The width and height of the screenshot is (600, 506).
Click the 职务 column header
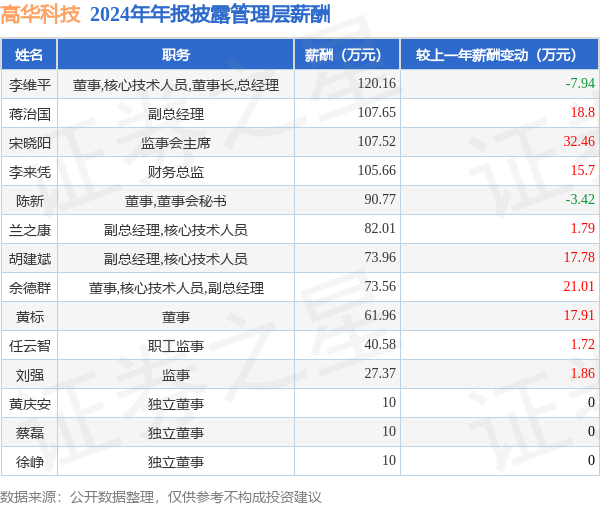coord(176,55)
